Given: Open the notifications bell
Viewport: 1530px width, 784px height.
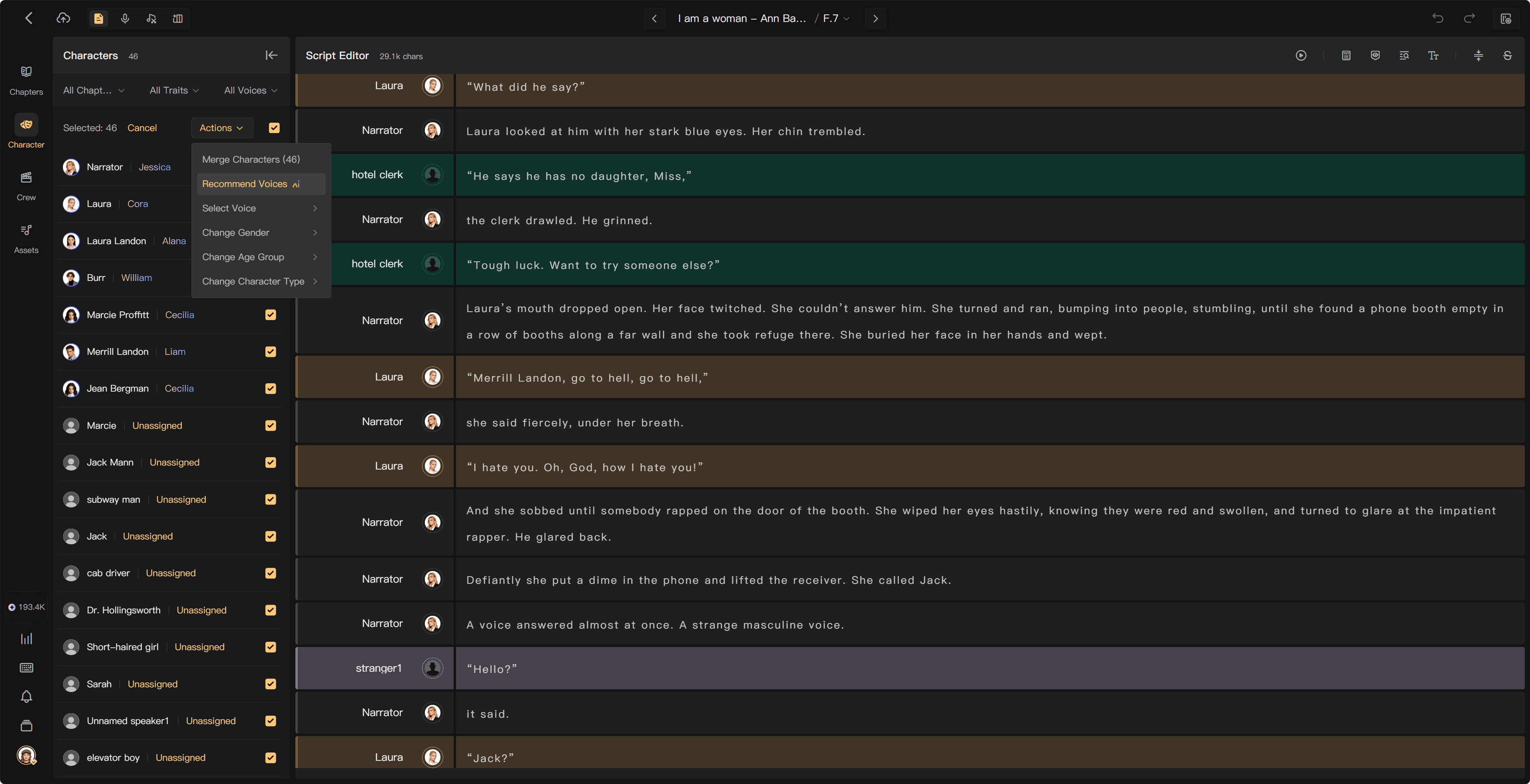Looking at the screenshot, I should point(26,696).
